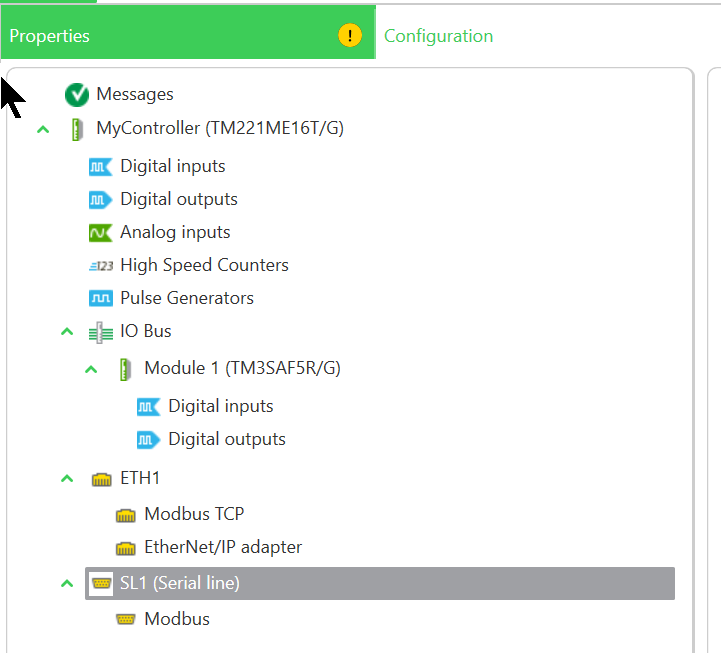Click Module 1's Digital inputs icon
Viewport: 721px width, 653px height.
click(x=149, y=407)
